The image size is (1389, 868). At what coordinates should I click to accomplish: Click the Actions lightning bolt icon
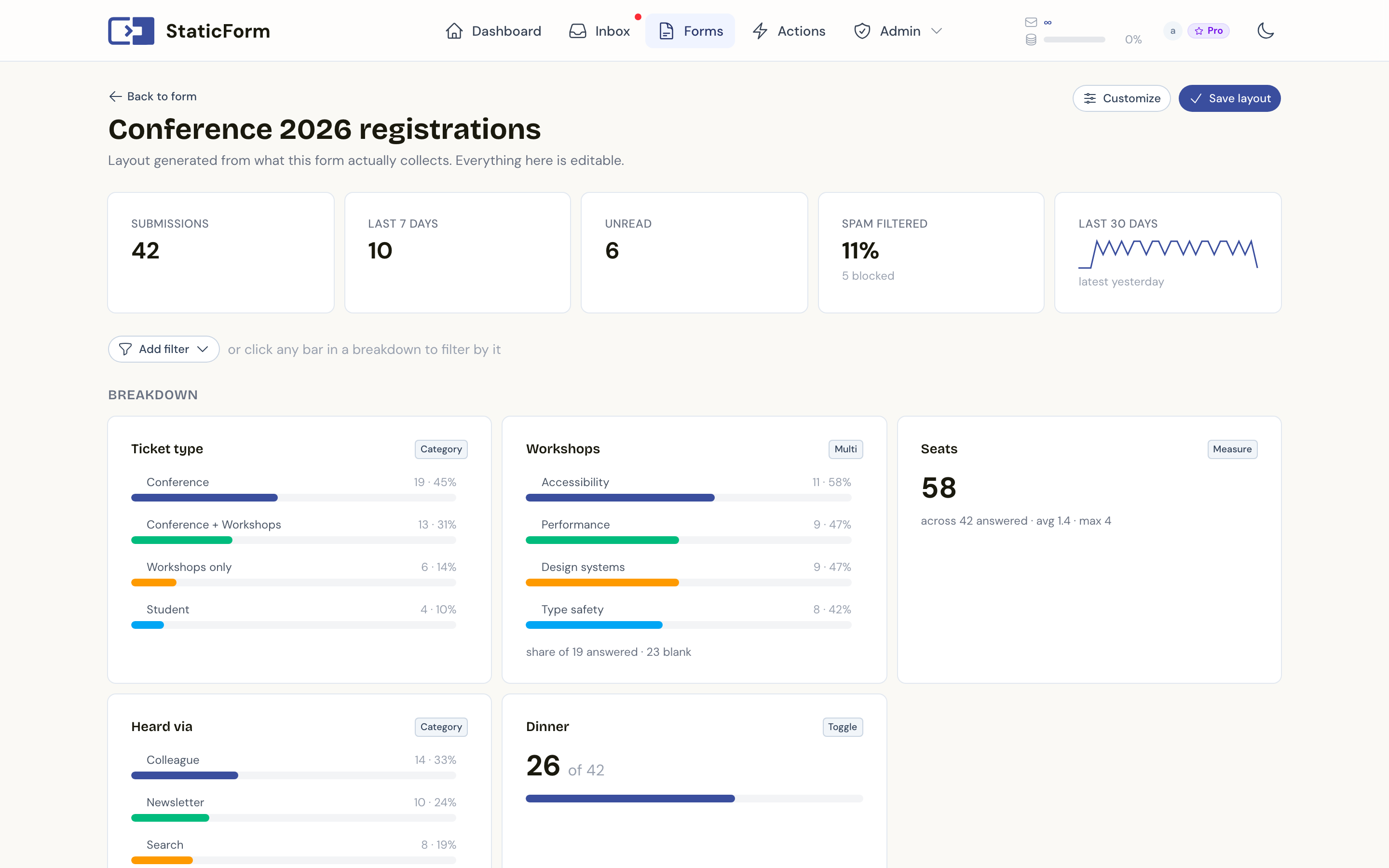click(x=760, y=31)
